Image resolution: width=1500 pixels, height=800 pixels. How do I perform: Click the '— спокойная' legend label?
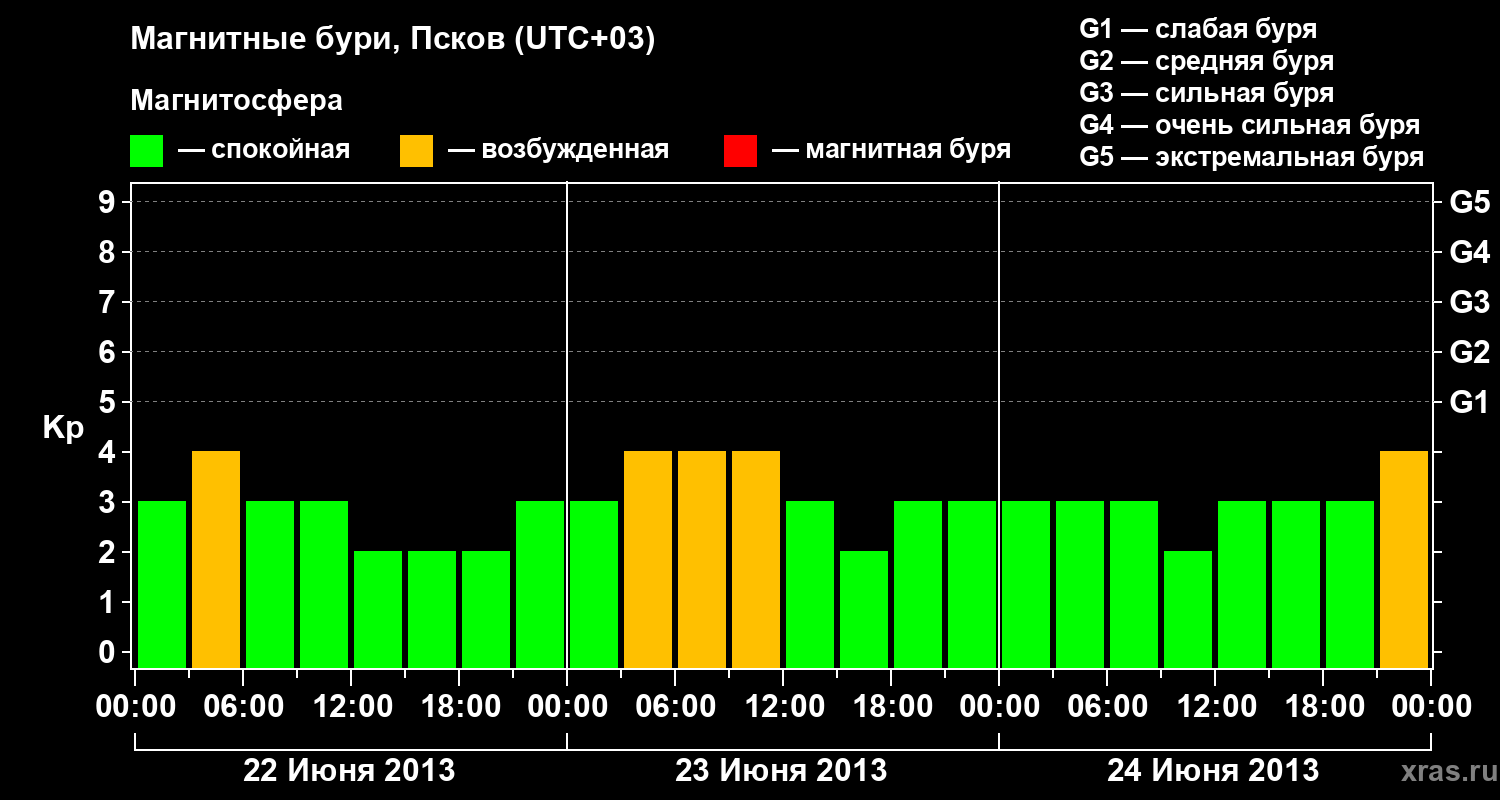[x=263, y=150]
